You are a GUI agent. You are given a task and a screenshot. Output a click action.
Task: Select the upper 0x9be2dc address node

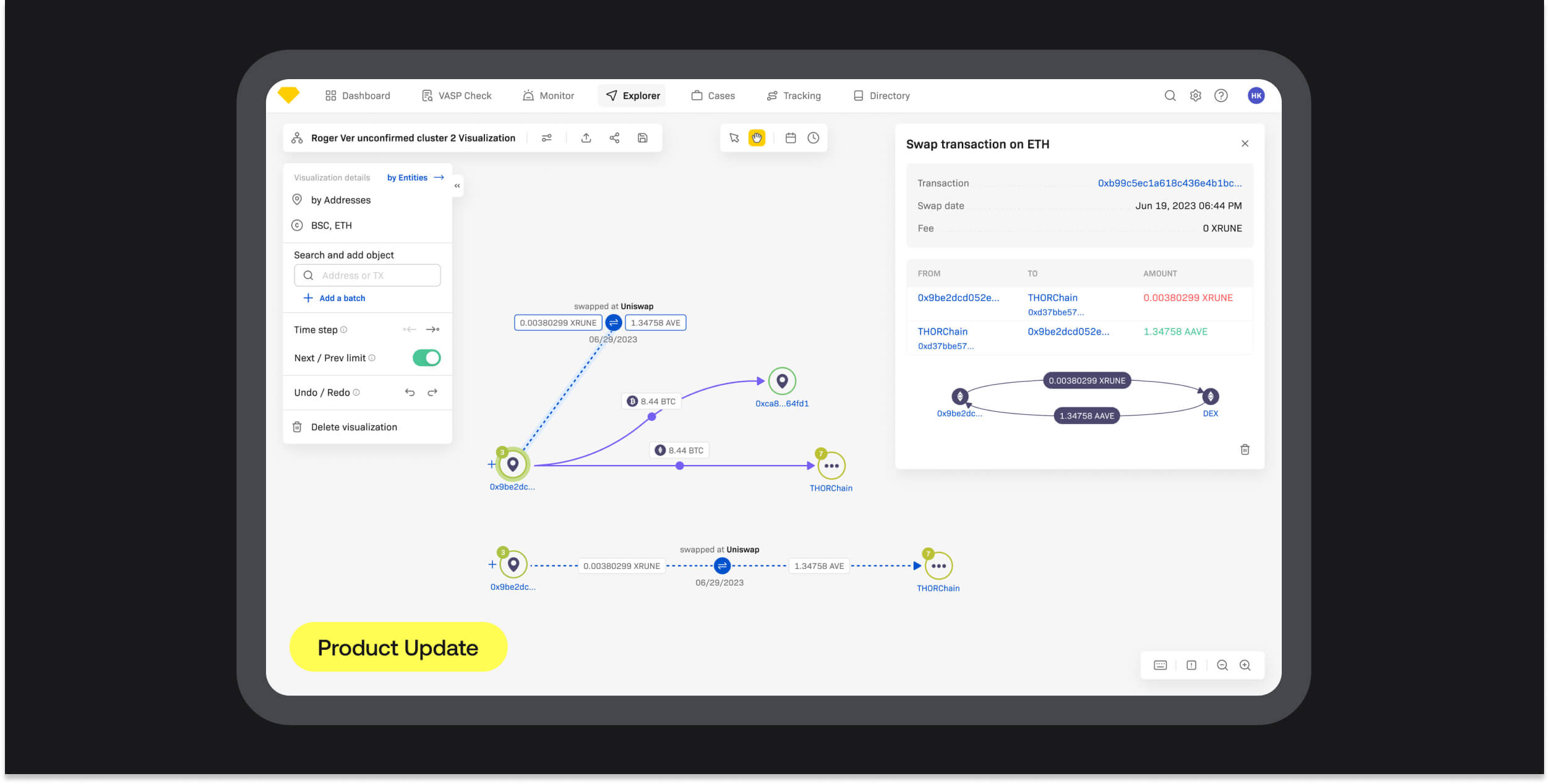tap(513, 465)
